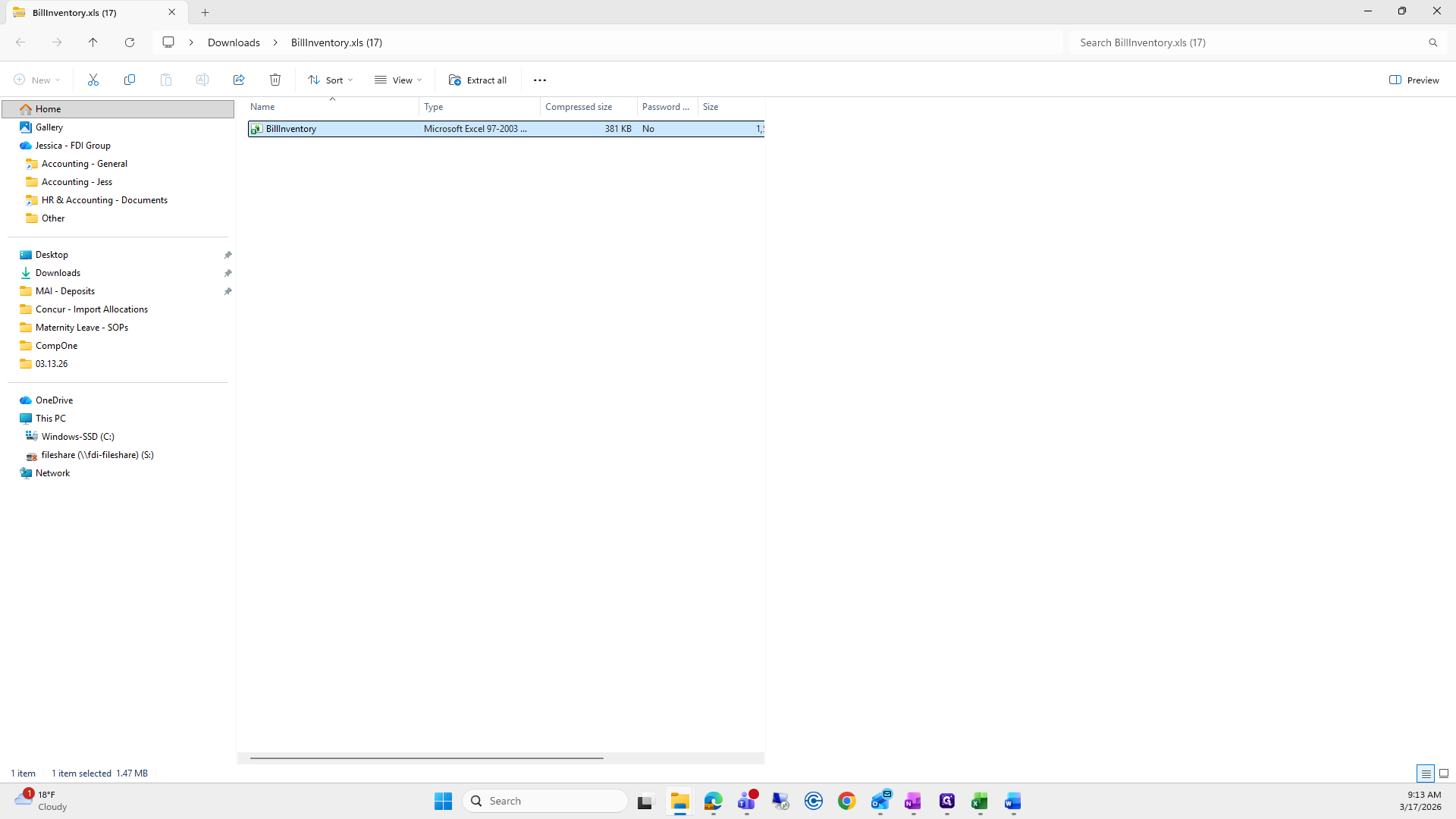Click the Share icon in toolbar

point(239,80)
